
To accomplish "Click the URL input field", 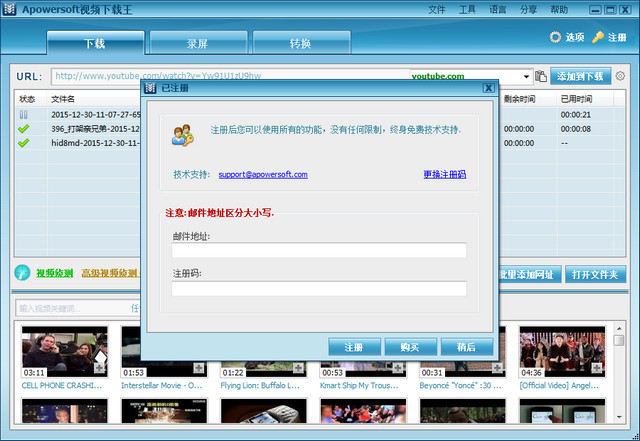I will 231,76.
